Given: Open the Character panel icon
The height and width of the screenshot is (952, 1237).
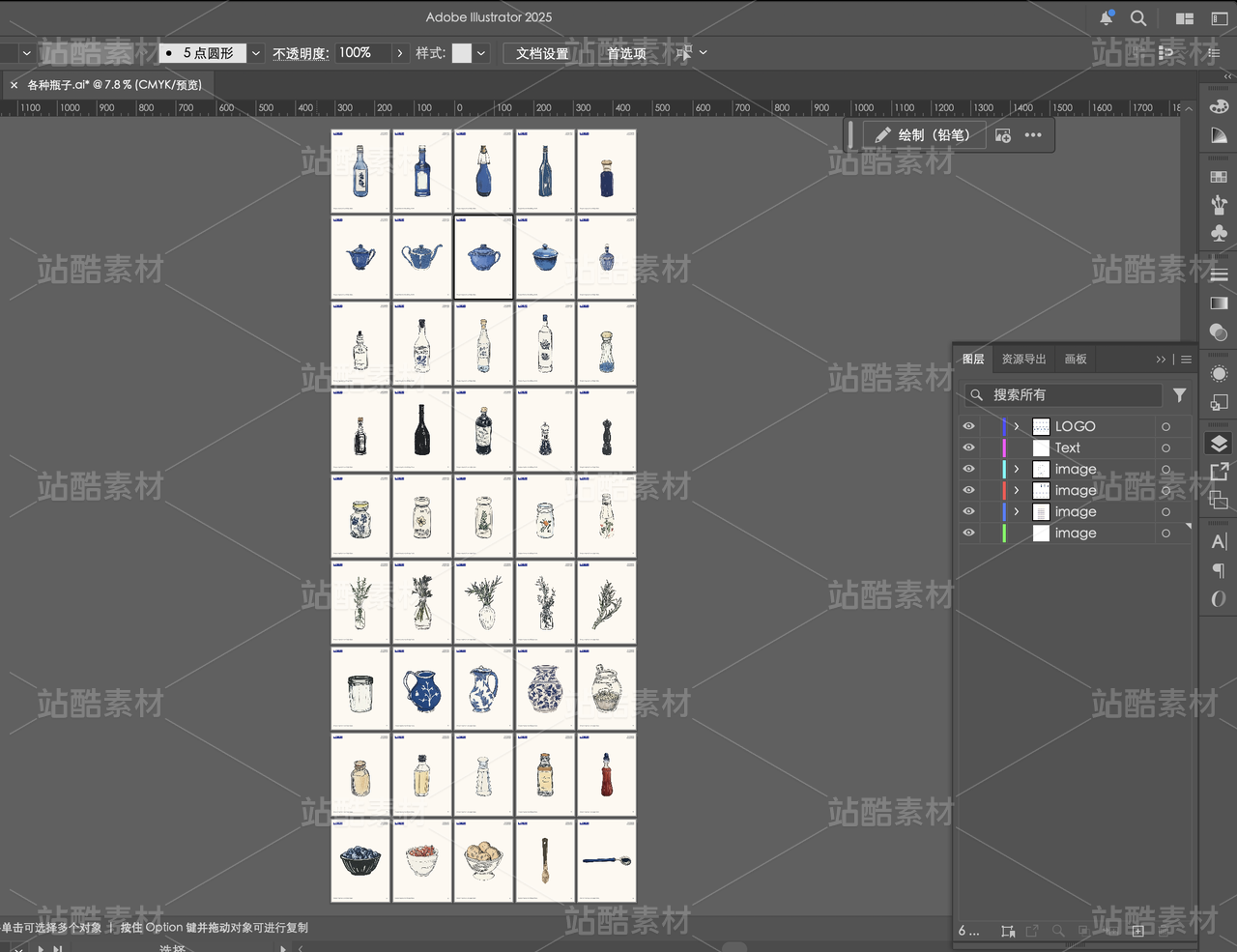Looking at the screenshot, I should pos(1219,541).
